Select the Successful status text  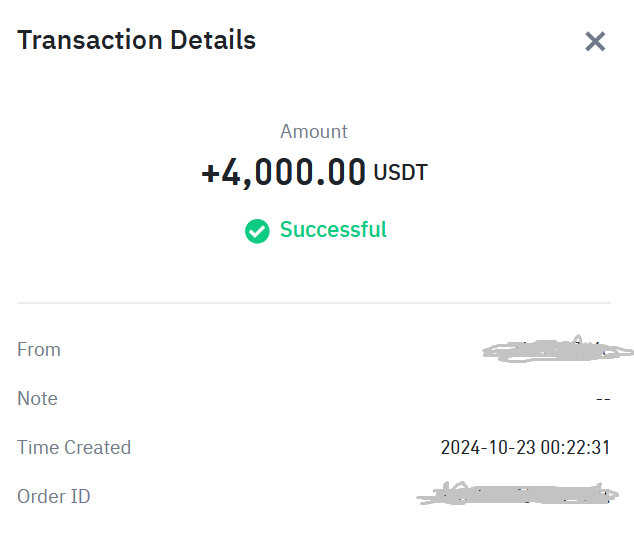click(333, 230)
